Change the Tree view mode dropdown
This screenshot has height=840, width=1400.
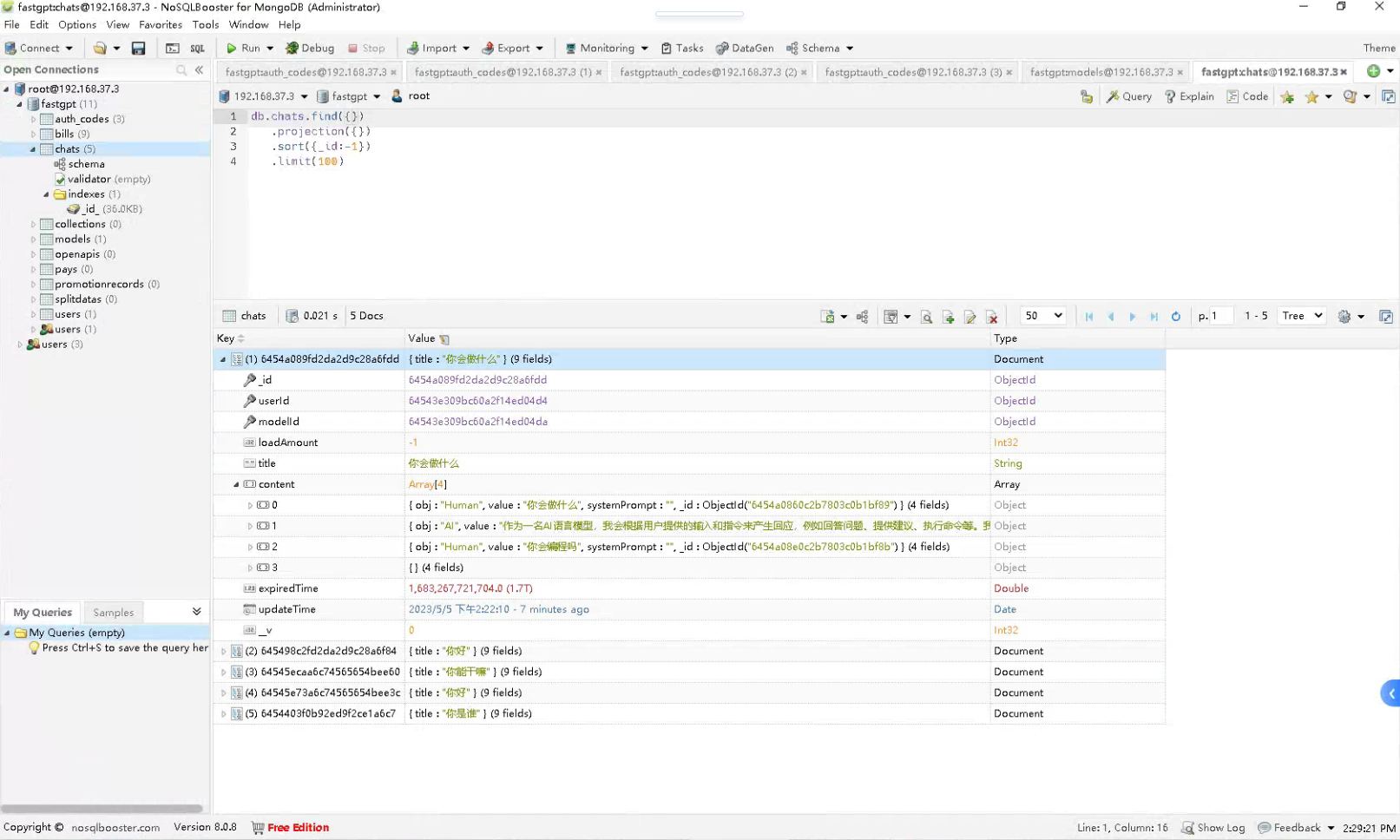(1302, 316)
